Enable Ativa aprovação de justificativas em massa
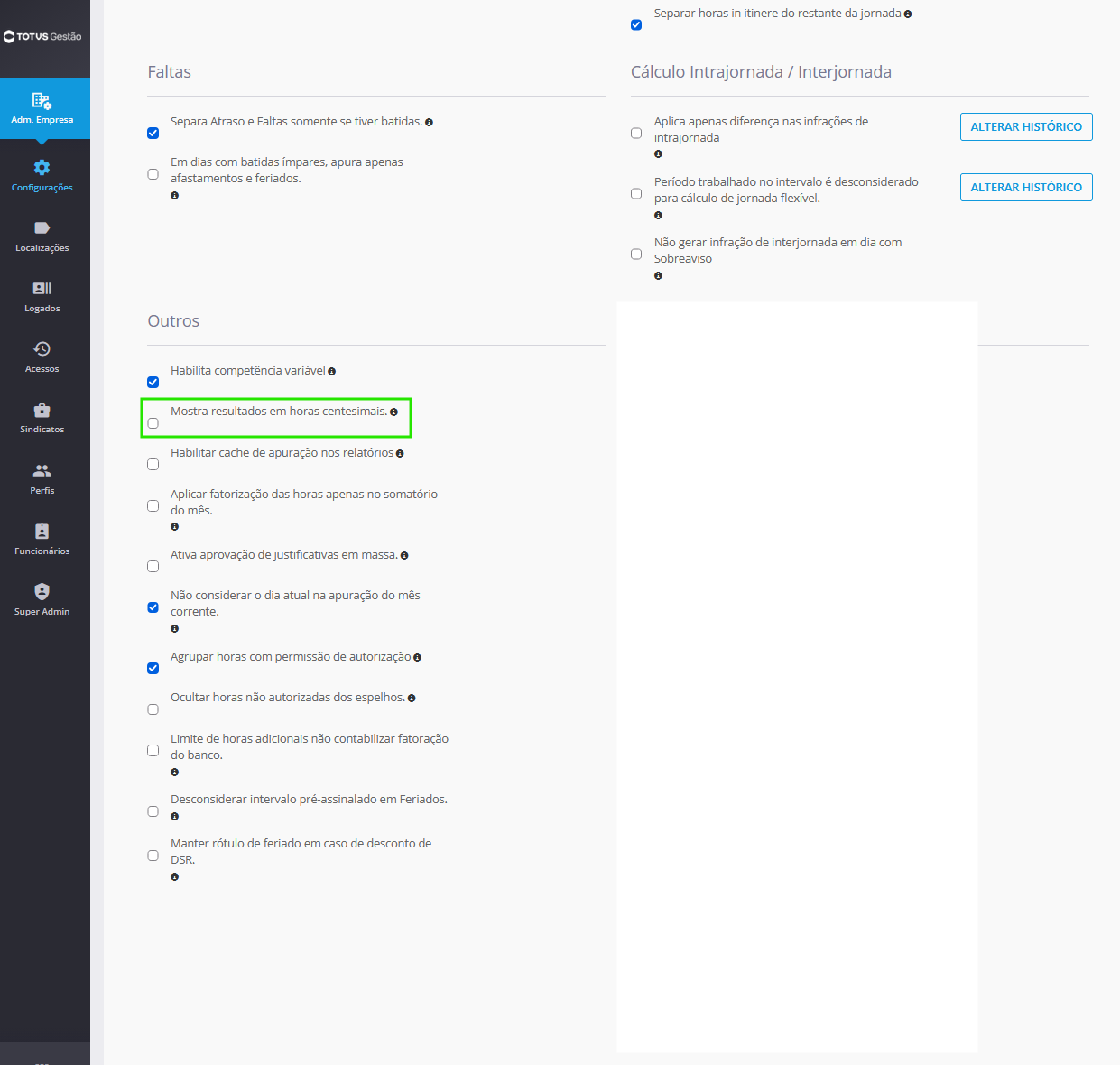The width and height of the screenshot is (1120, 1065). tap(153, 567)
